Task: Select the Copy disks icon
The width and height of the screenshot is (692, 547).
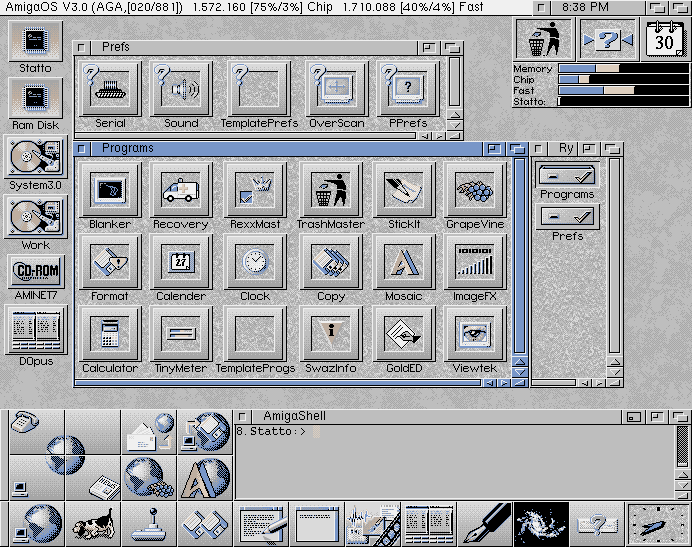Action: tap(331, 262)
